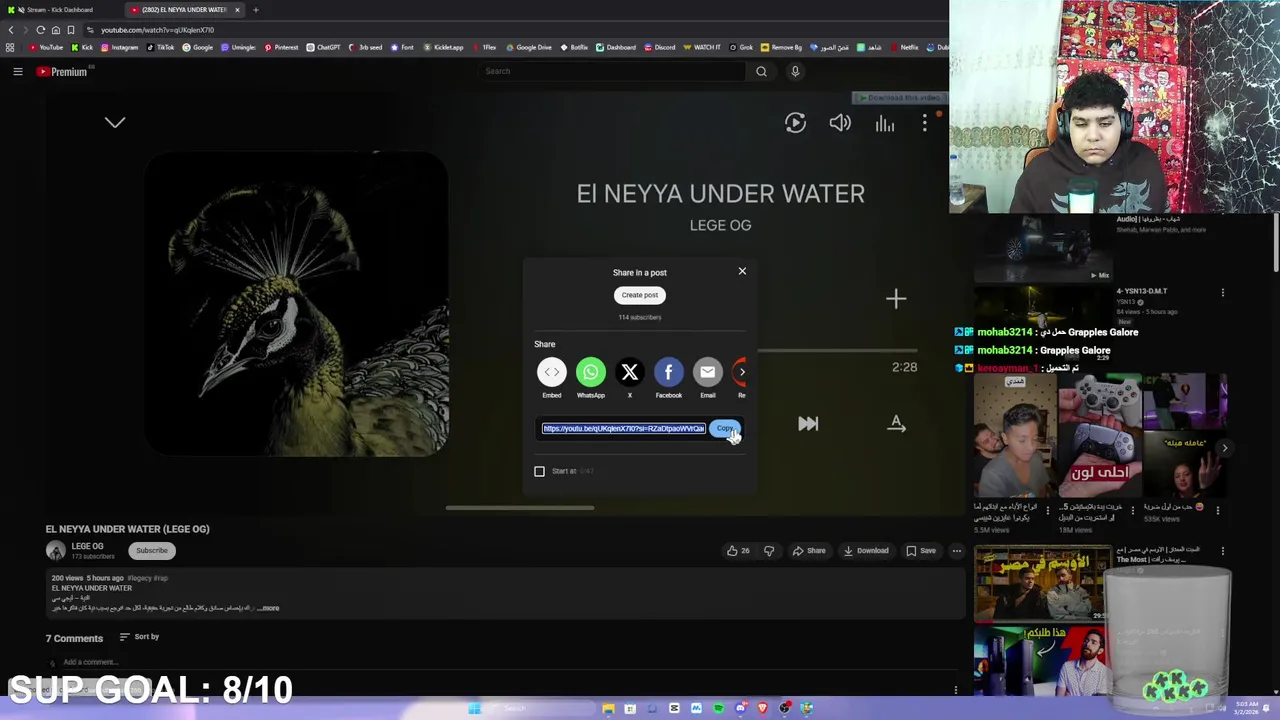Open the YouTube guide hamburger menu
Viewport: 1280px width, 720px height.
(17, 71)
